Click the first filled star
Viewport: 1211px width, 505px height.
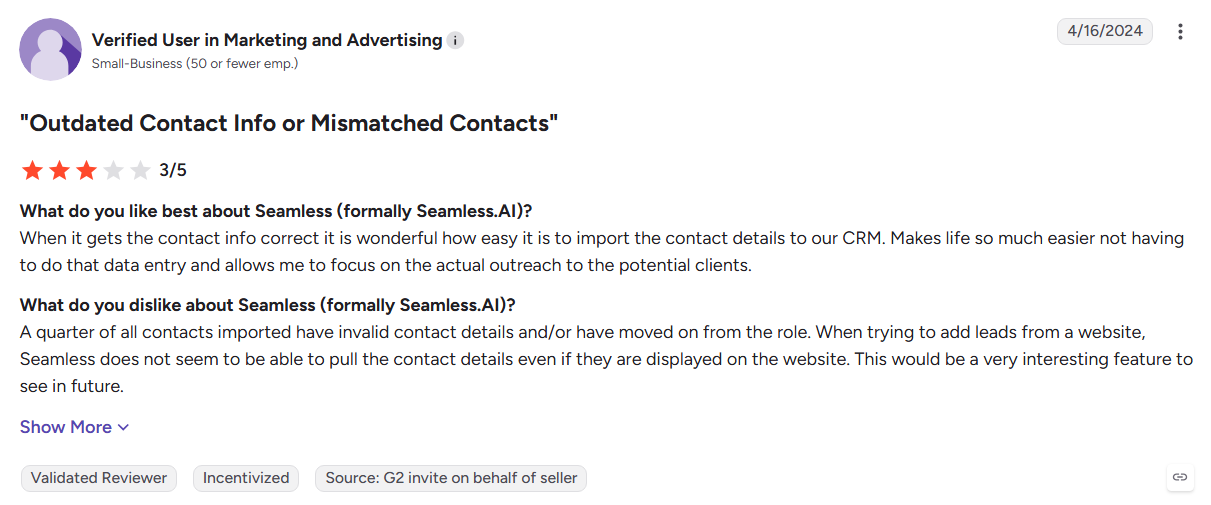[x=33, y=170]
